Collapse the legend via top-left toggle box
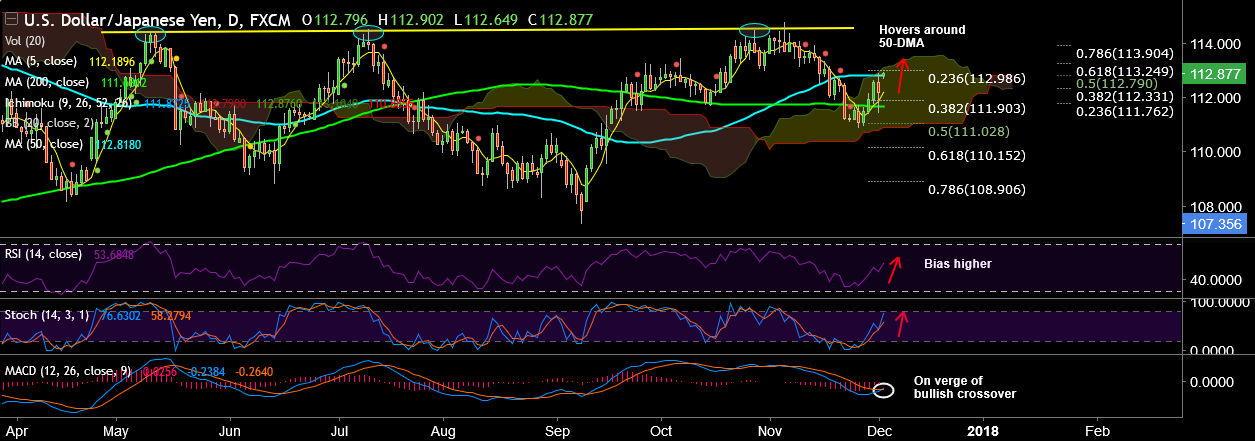This screenshot has height=441, width=1255. pos(10,16)
